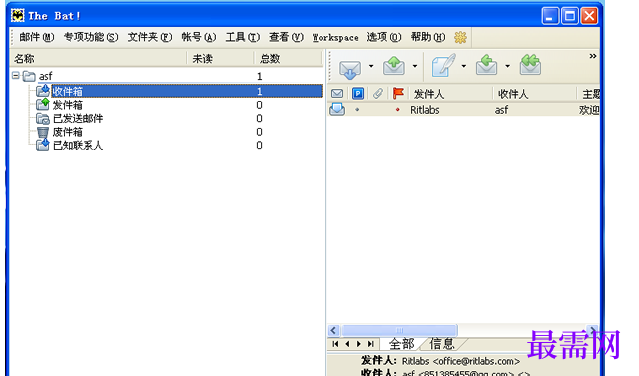Image resolution: width=639 pixels, height=376 pixels.
Task: Click the red flag column header
Action: pyautogui.click(x=398, y=94)
